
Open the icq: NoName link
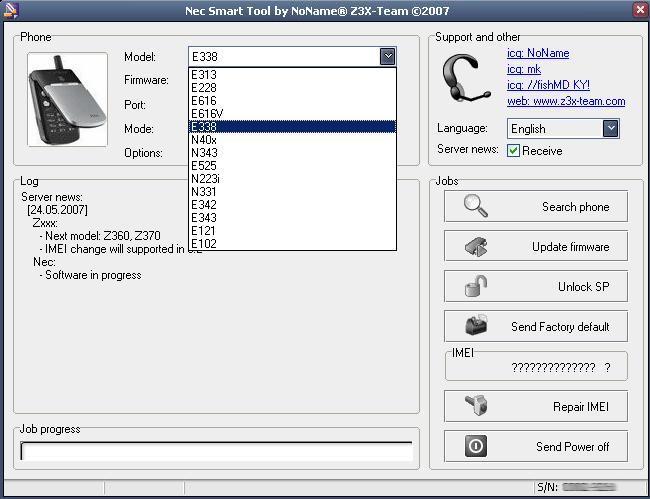click(538, 53)
